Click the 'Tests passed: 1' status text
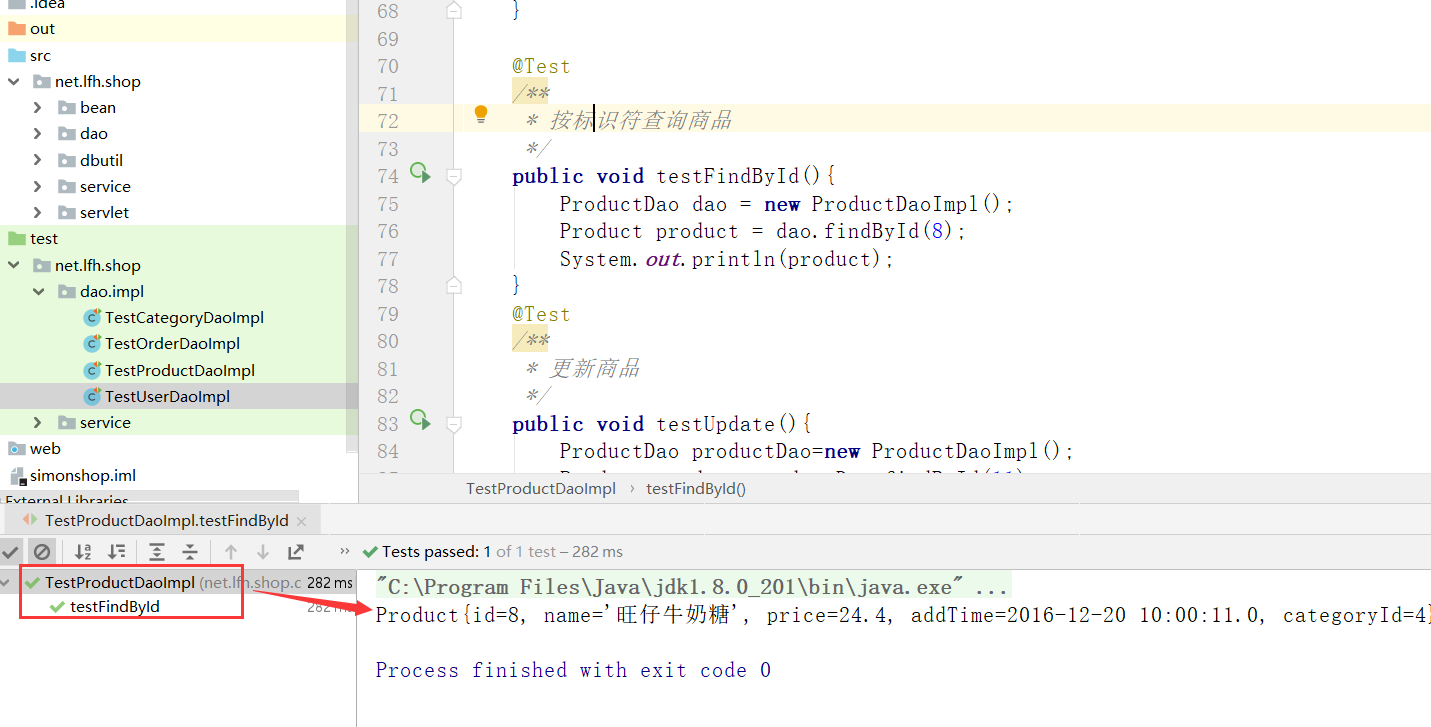The height and width of the screenshot is (727, 1431). click(x=436, y=551)
